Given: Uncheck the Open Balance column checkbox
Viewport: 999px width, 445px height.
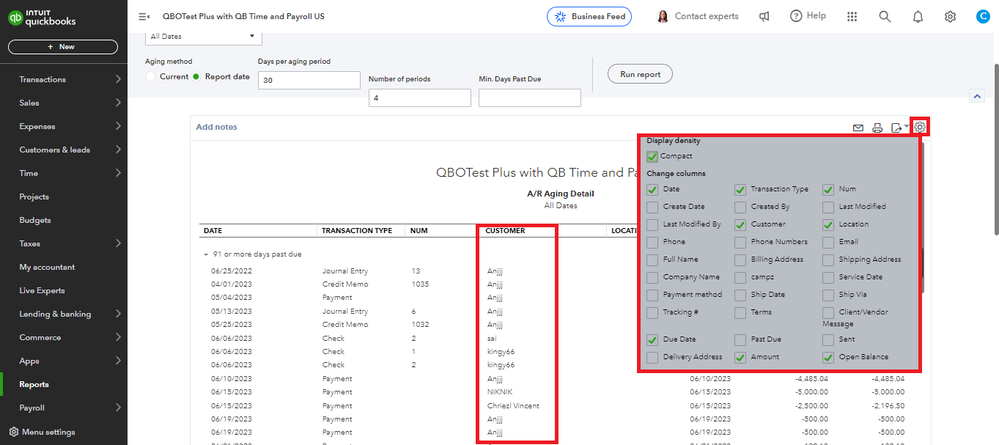Looking at the screenshot, I should pyautogui.click(x=828, y=358).
